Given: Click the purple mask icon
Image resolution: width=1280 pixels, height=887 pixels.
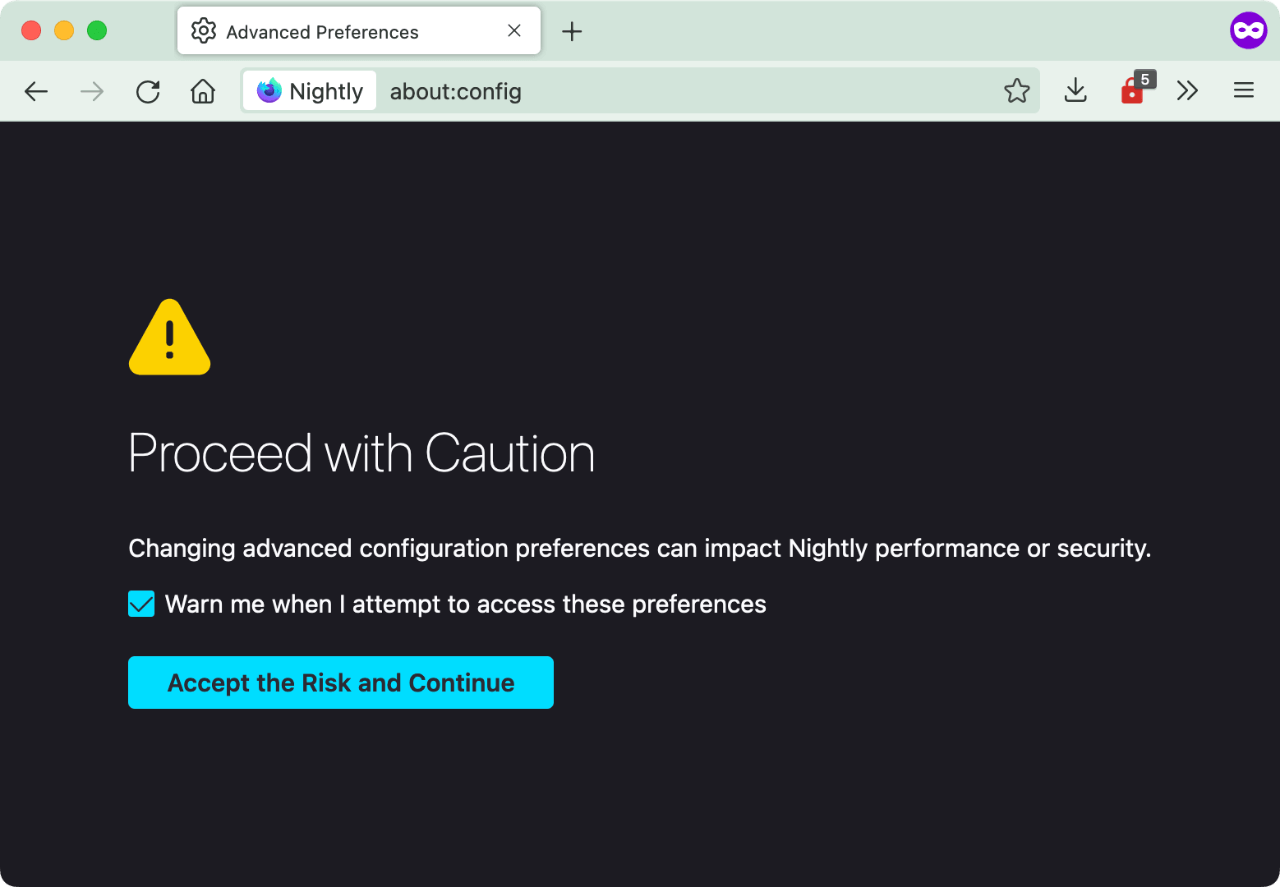Looking at the screenshot, I should 1248,30.
